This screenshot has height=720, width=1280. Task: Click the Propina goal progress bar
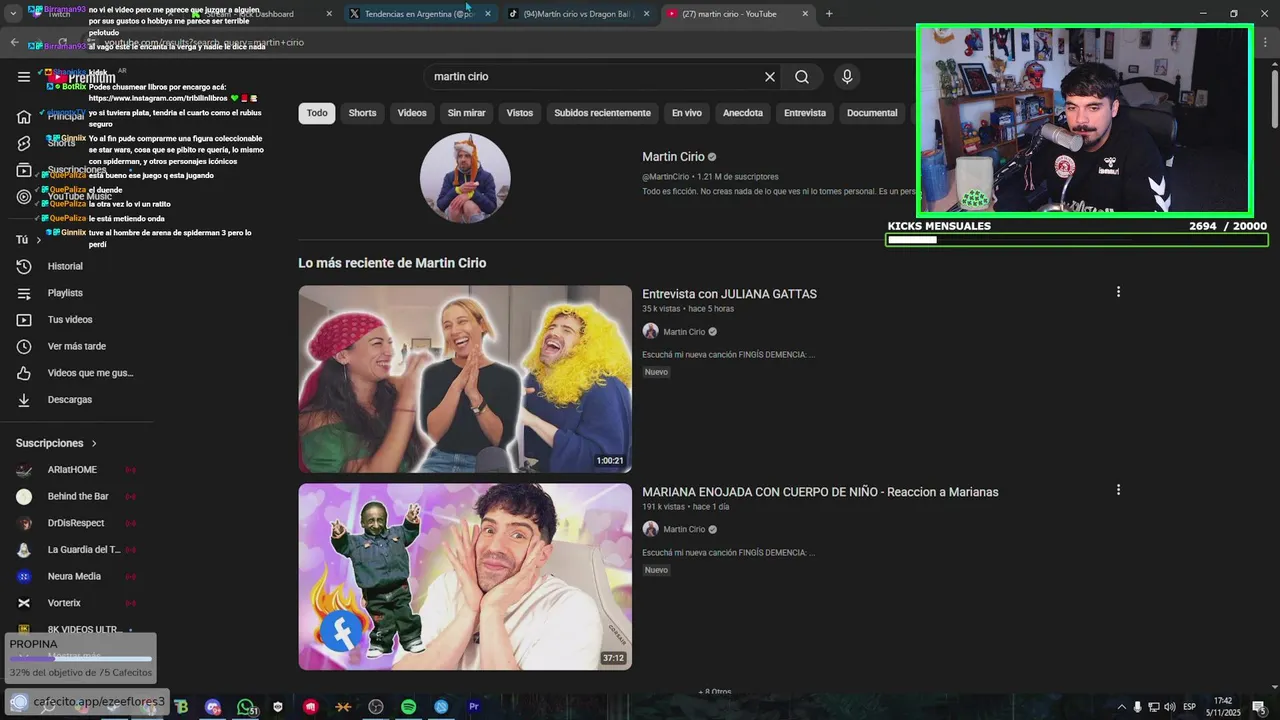tap(80, 658)
